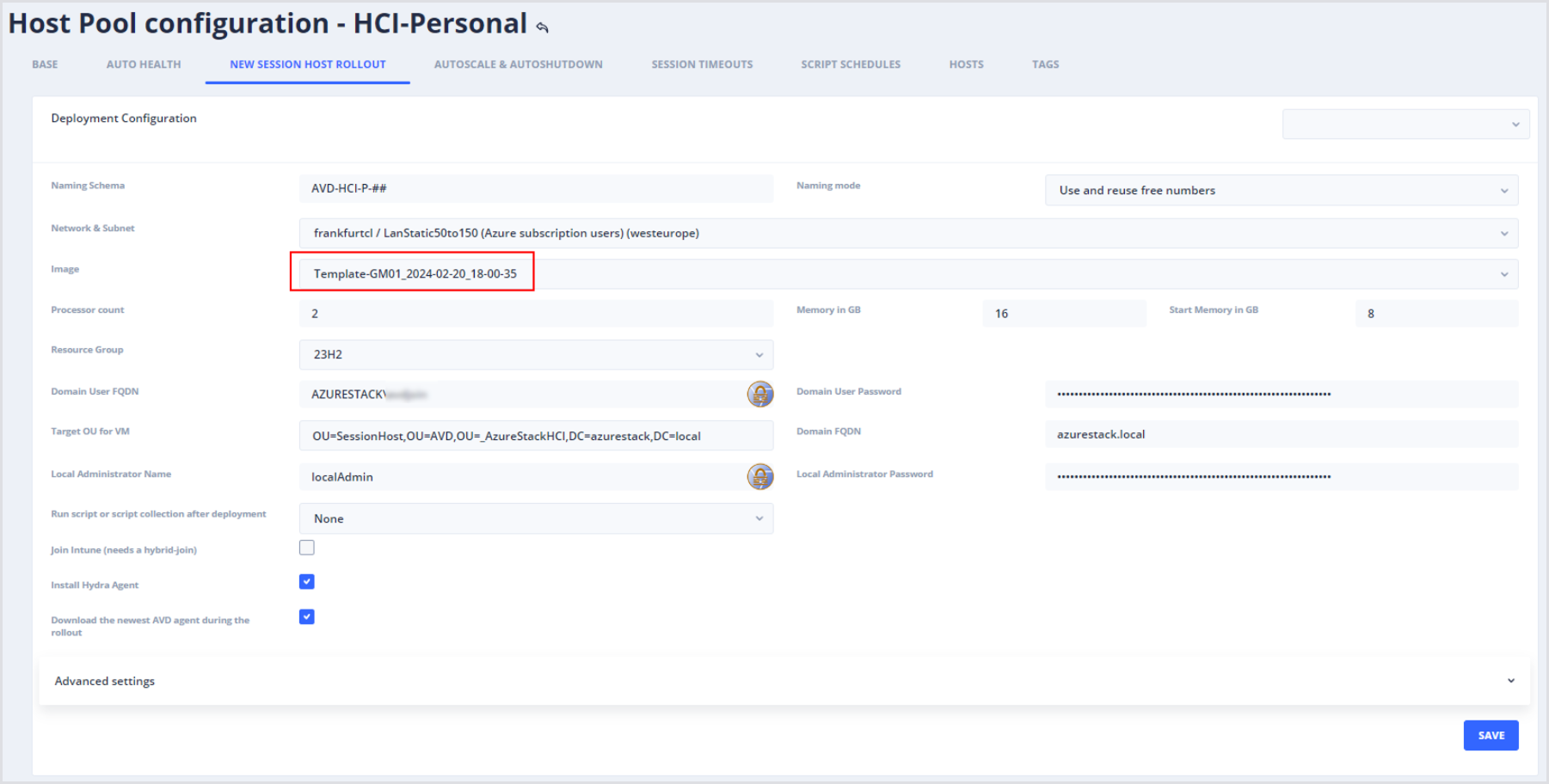
Task: Switch to the Autoscale & Autoshutdown tab
Action: [x=518, y=64]
